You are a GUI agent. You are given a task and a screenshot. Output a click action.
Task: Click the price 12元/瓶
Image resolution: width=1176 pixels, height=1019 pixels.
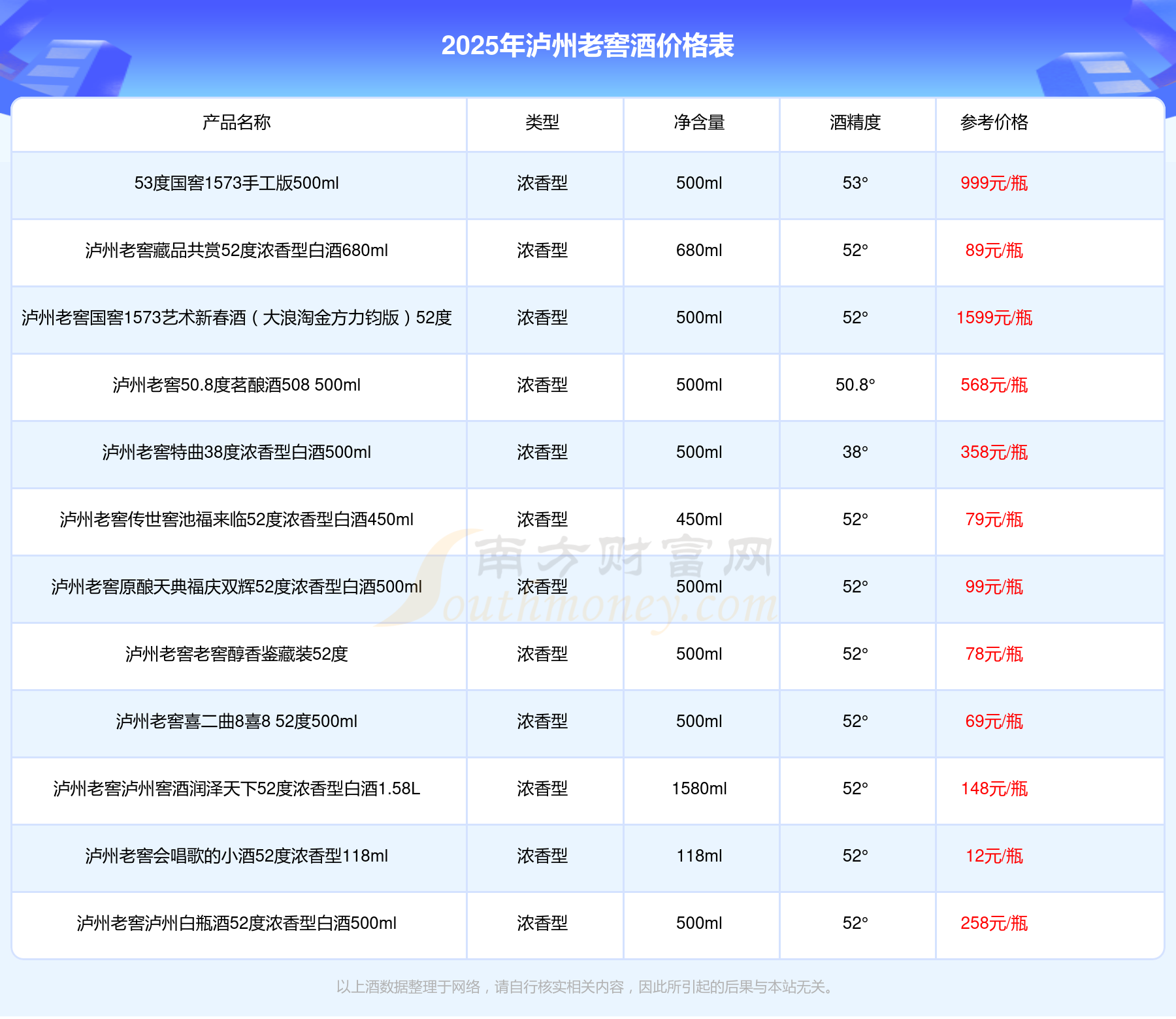click(x=994, y=856)
